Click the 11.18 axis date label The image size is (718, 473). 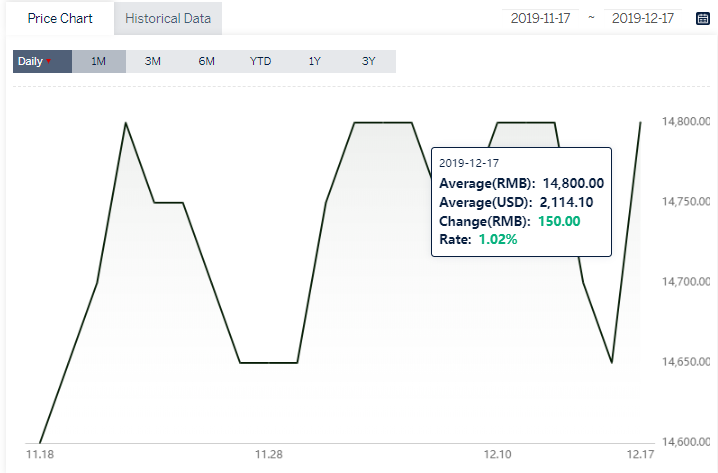point(40,454)
